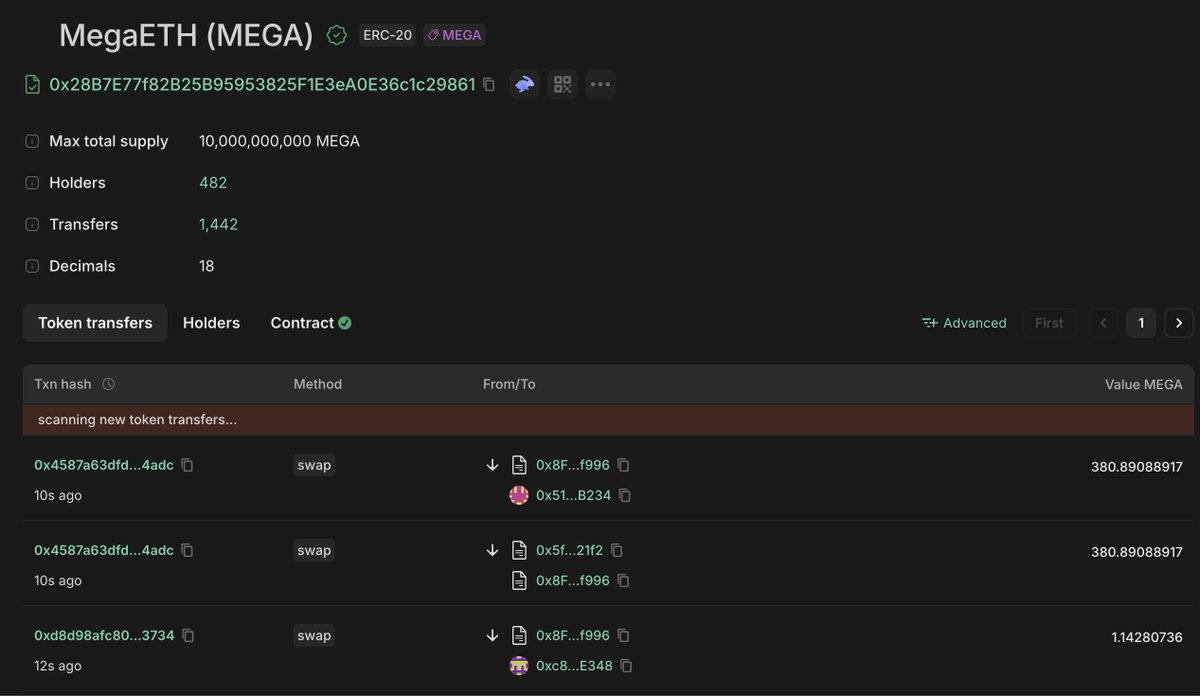Screen dimensions: 1200x696
Task: Open the address link 0x5f...21f2
Action: pyautogui.click(x=569, y=550)
